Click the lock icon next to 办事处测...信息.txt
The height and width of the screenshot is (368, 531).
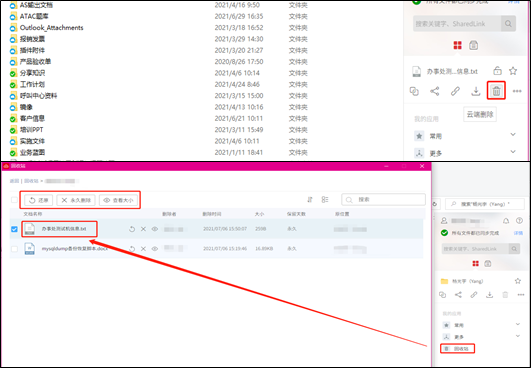(x=497, y=71)
